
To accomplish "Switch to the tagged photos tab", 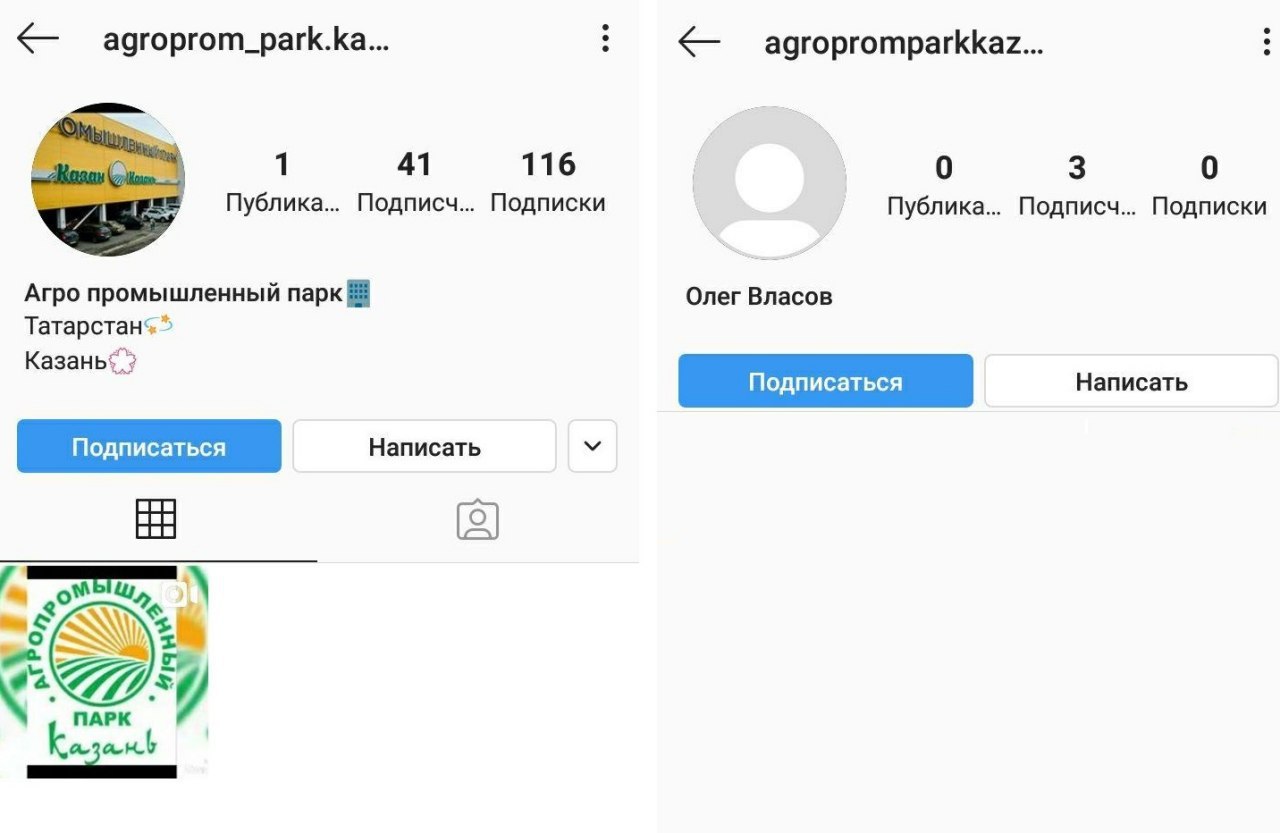I will pos(477,520).
